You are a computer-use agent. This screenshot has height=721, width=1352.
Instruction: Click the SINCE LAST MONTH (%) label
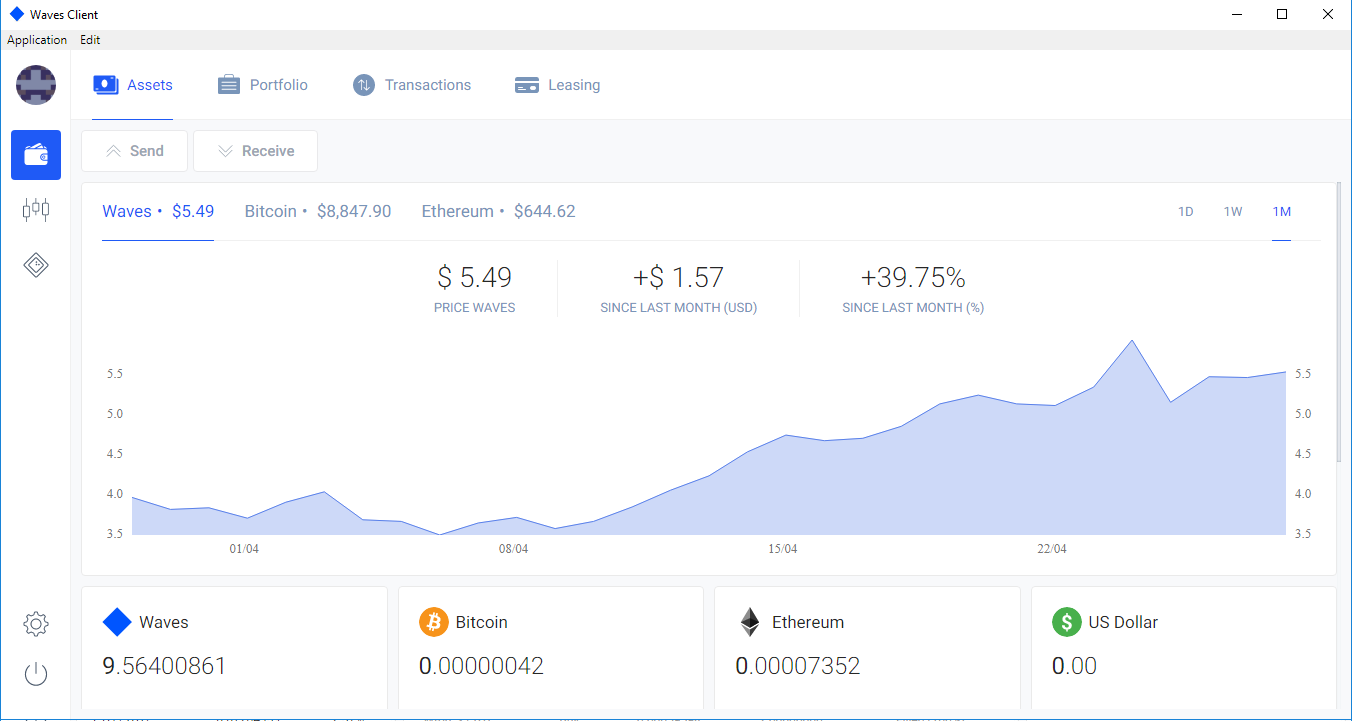[913, 308]
